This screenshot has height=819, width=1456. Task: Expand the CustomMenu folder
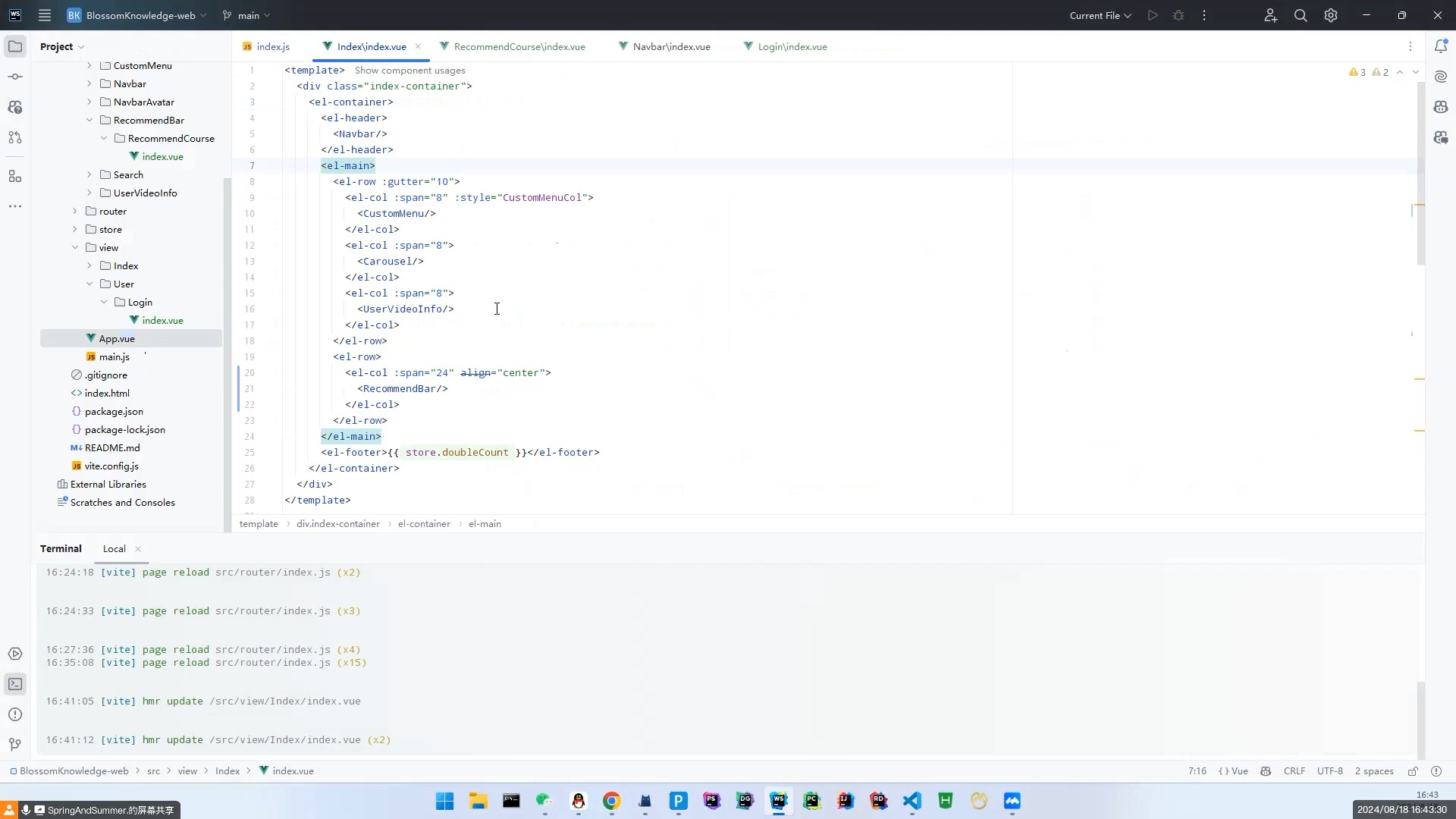point(89,66)
